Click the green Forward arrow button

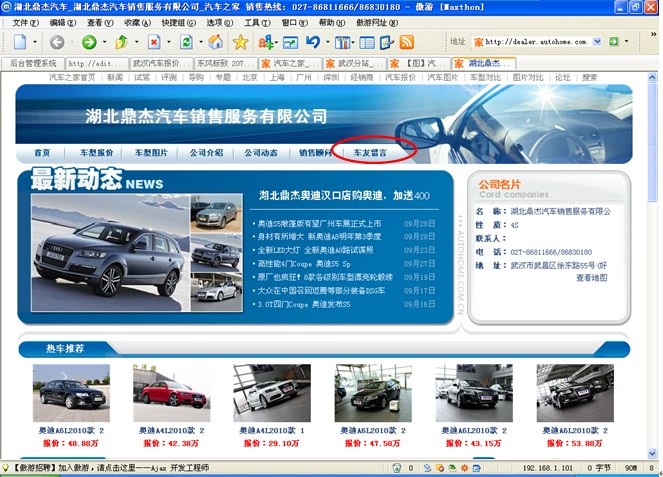[x=89, y=42]
